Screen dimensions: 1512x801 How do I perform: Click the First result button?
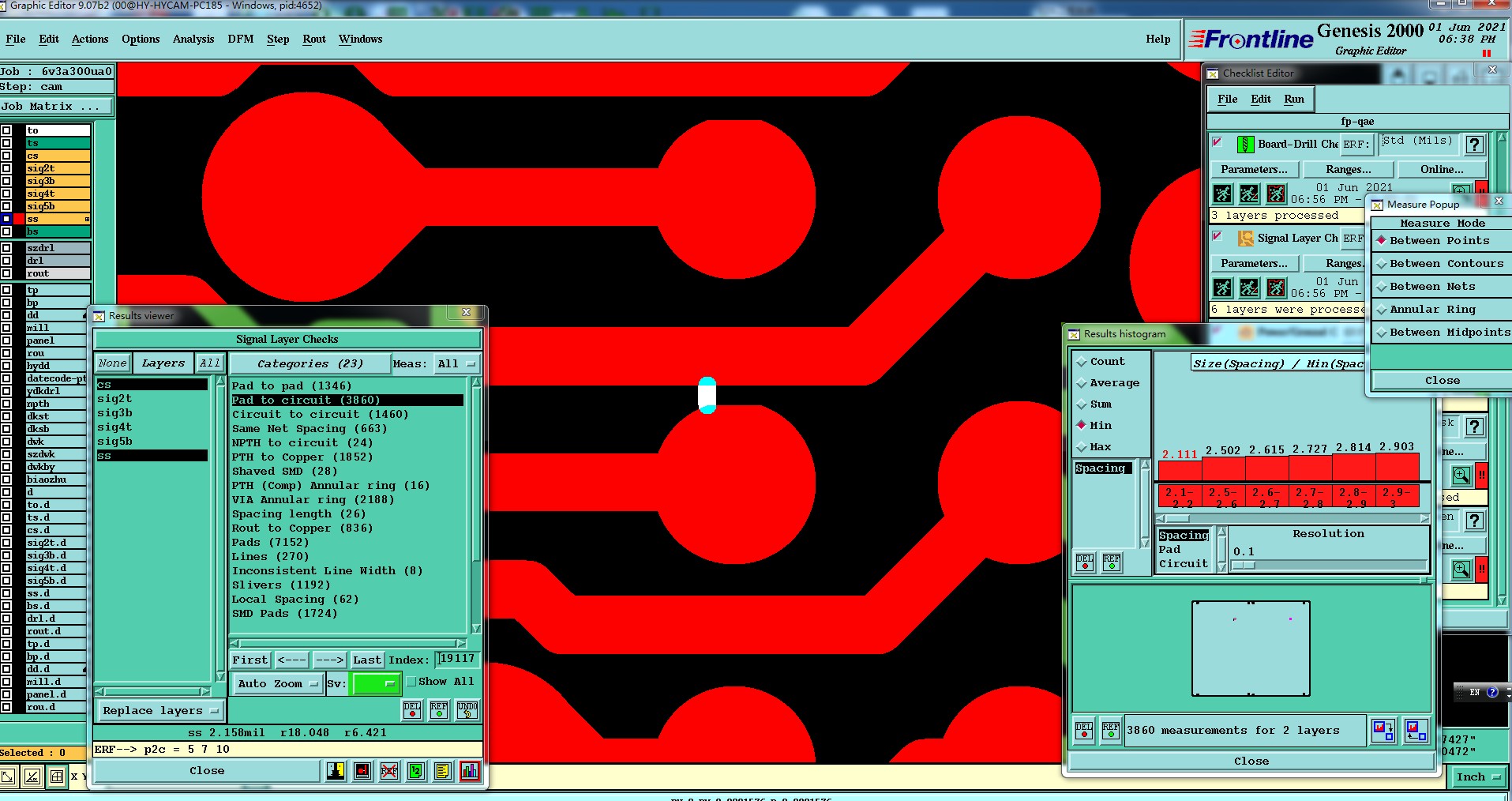249,660
